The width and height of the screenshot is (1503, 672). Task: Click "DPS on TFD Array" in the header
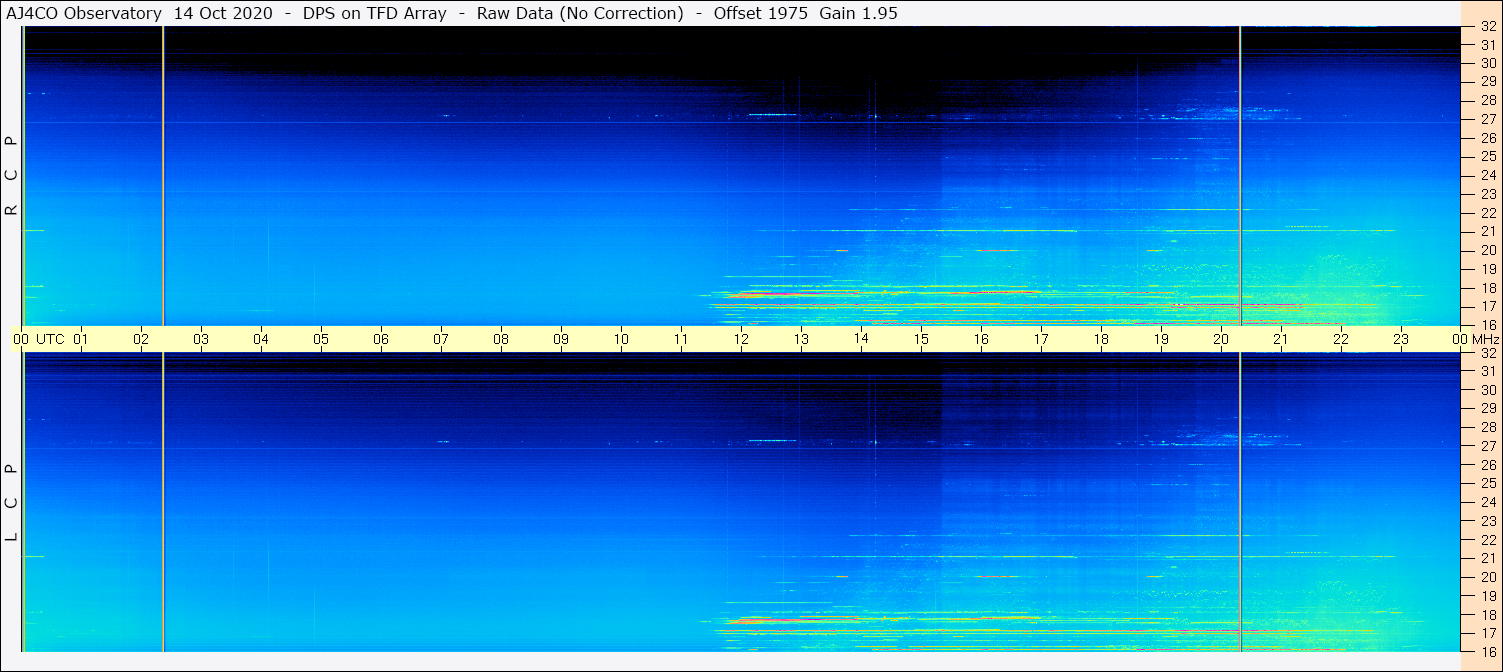(374, 13)
